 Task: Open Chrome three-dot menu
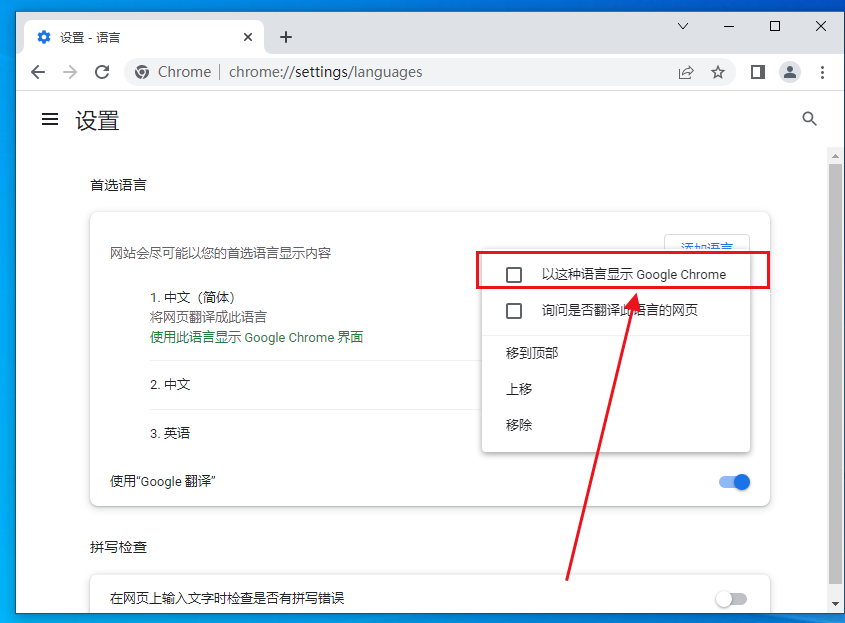(822, 72)
